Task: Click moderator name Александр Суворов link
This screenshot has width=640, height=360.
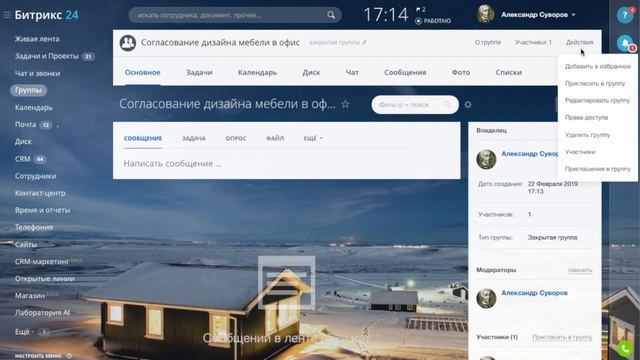Action: [534, 293]
